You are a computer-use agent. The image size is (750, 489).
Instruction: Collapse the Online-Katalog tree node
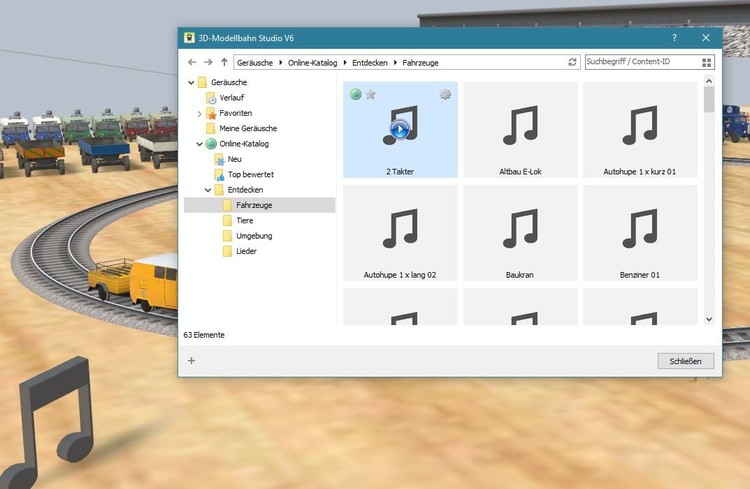click(199, 144)
